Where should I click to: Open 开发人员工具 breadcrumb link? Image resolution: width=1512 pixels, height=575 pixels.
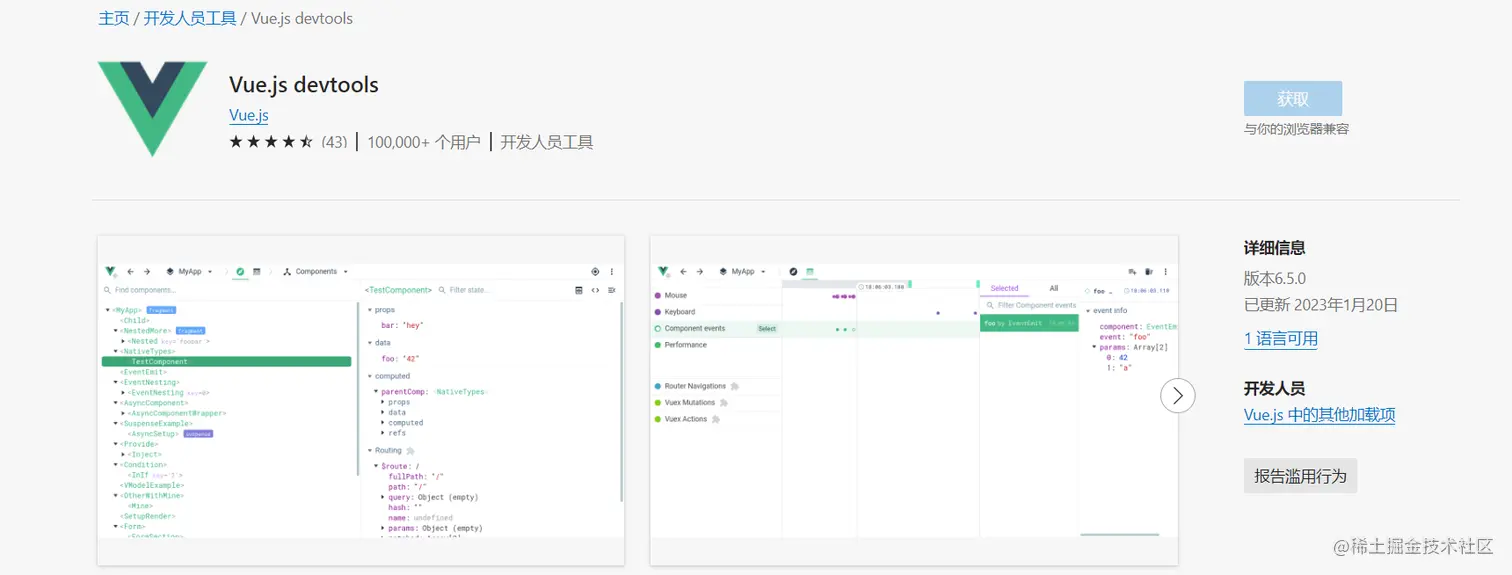(190, 18)
